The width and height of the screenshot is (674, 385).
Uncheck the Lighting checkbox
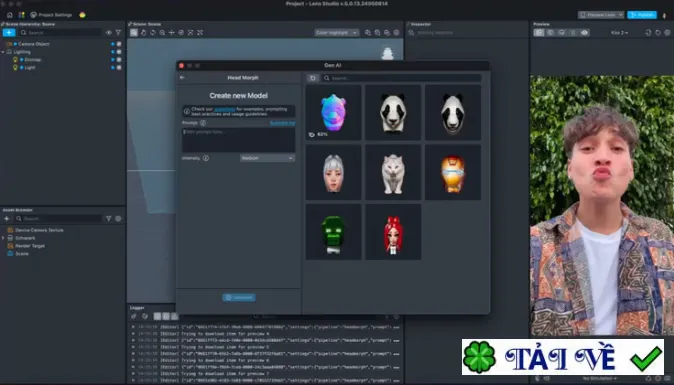point(119,52)
